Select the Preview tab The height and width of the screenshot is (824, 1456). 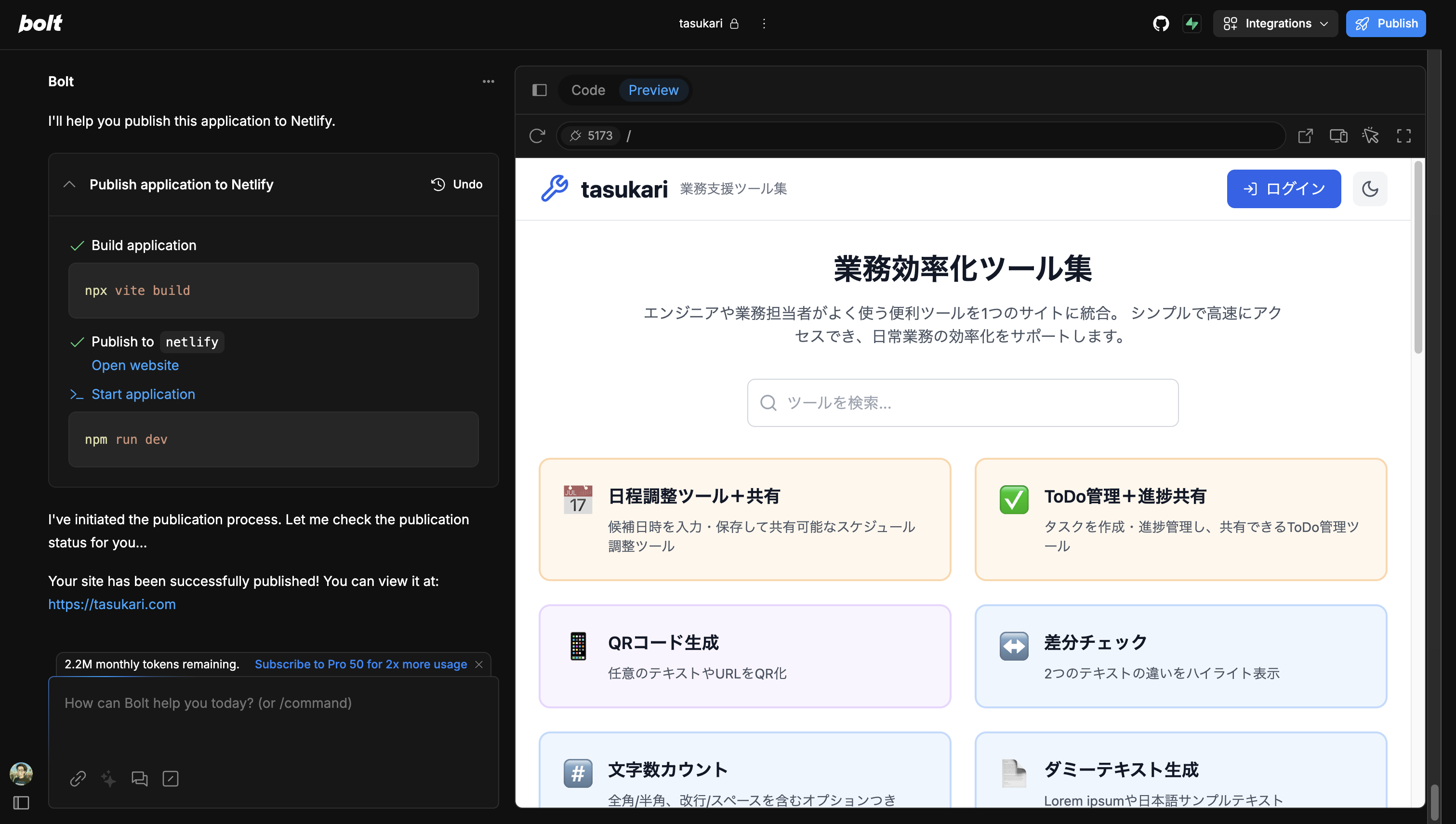pos(653,90)
